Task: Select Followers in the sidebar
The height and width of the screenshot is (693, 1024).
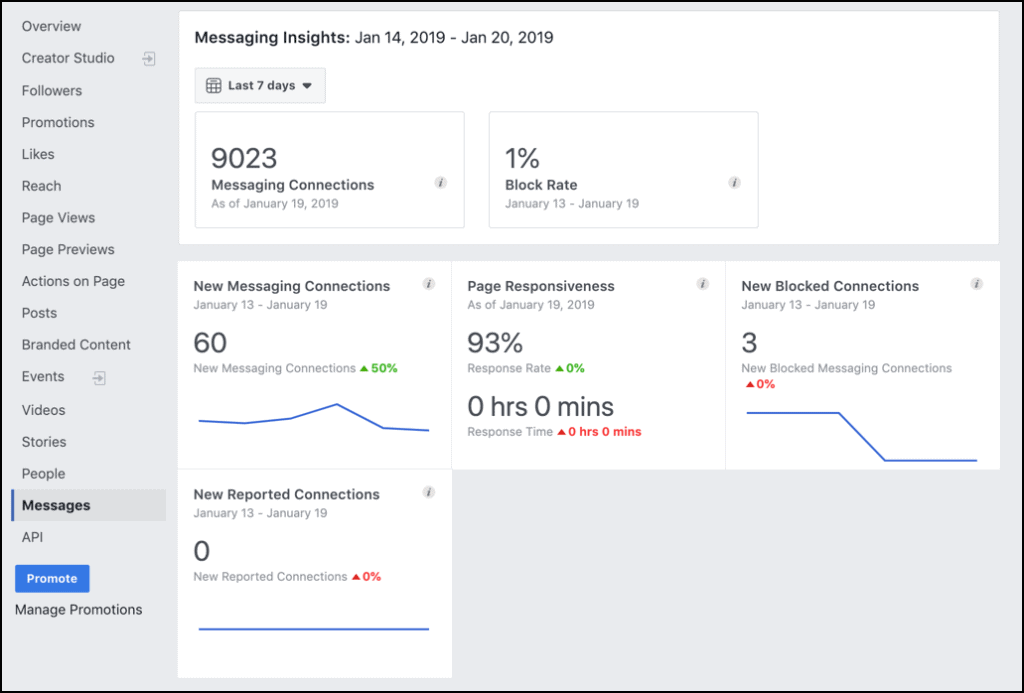Action: (52, 90)
